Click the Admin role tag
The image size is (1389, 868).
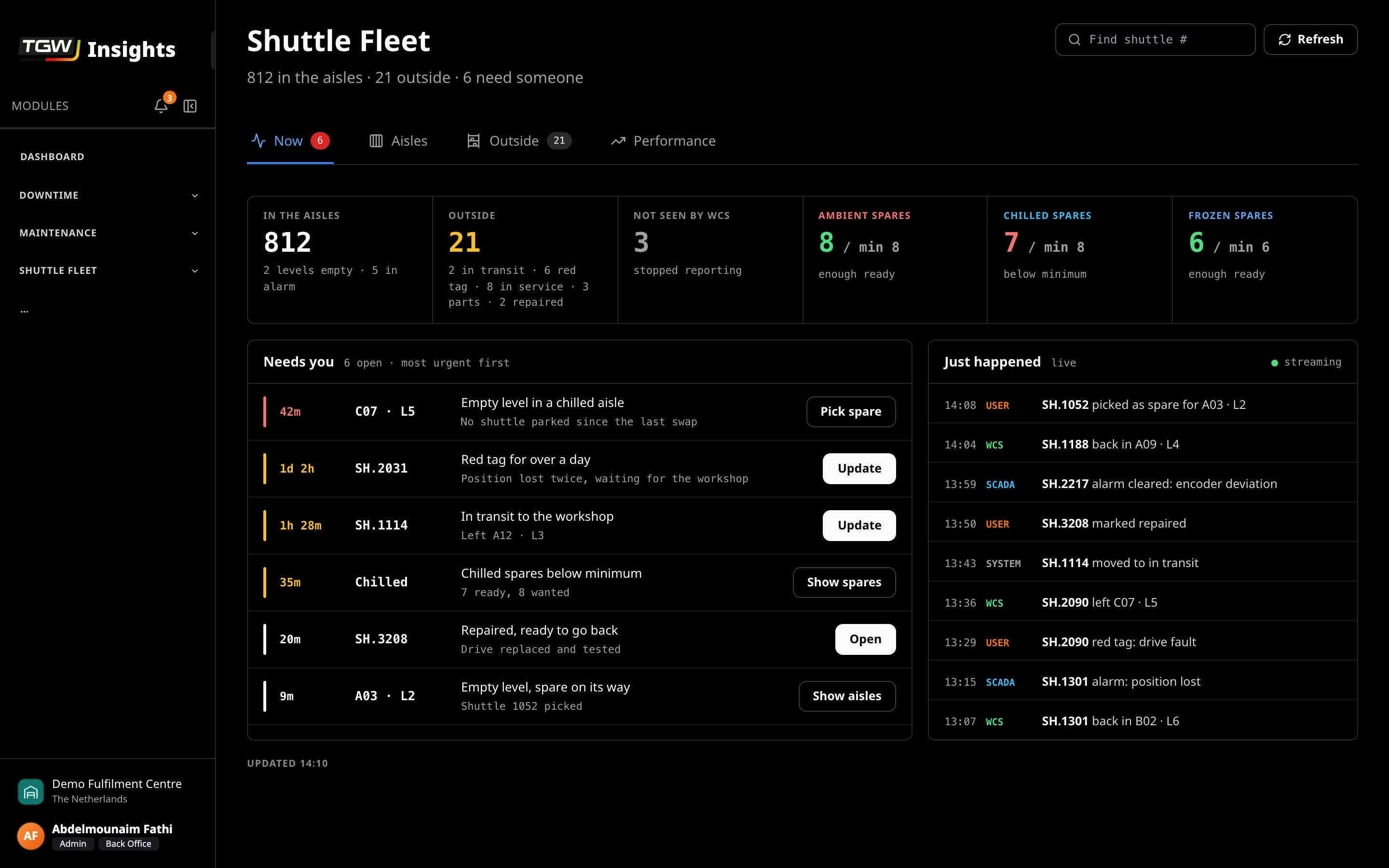(x=73, y=844)
